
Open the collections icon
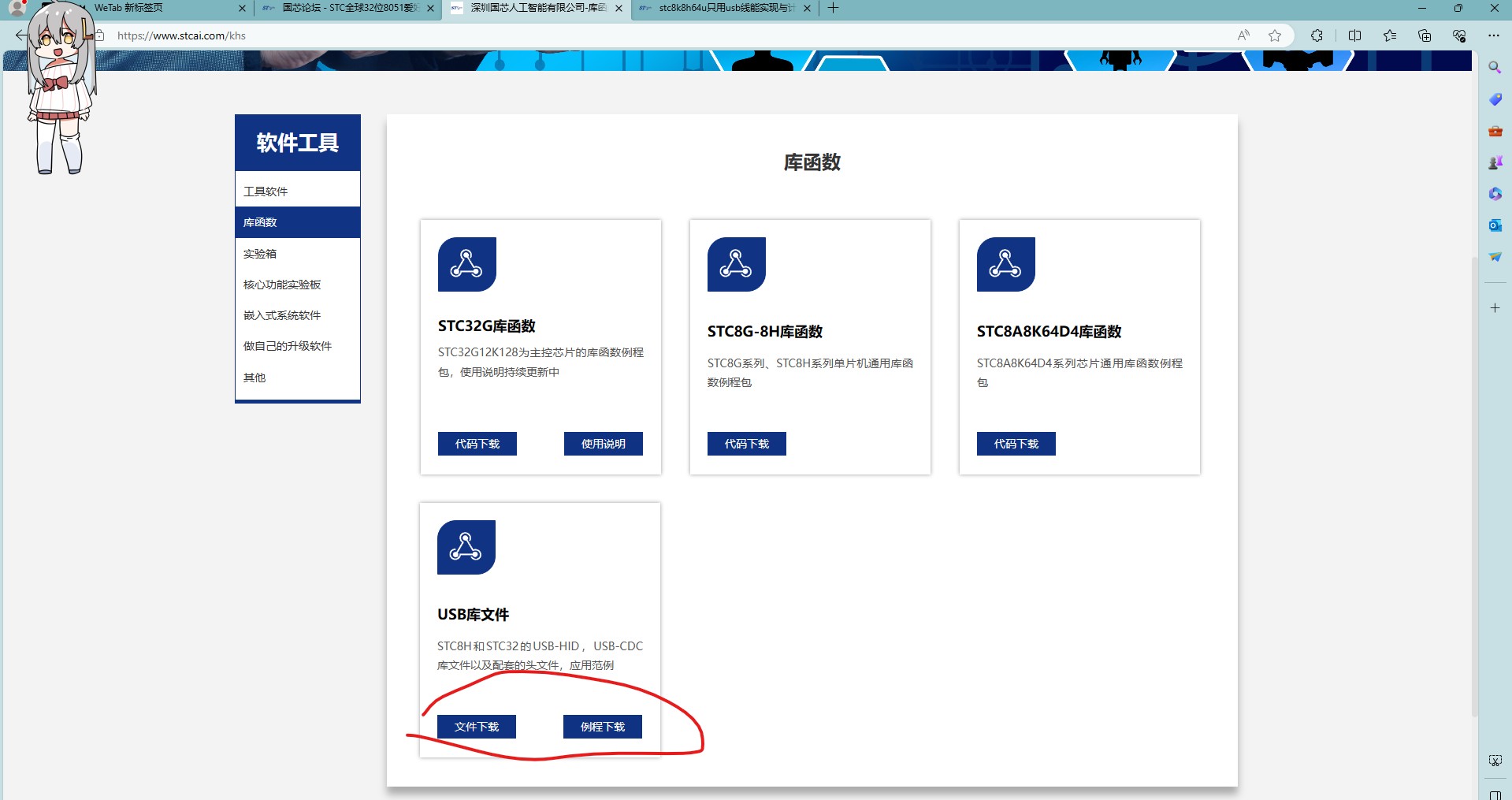[1425, 35]
